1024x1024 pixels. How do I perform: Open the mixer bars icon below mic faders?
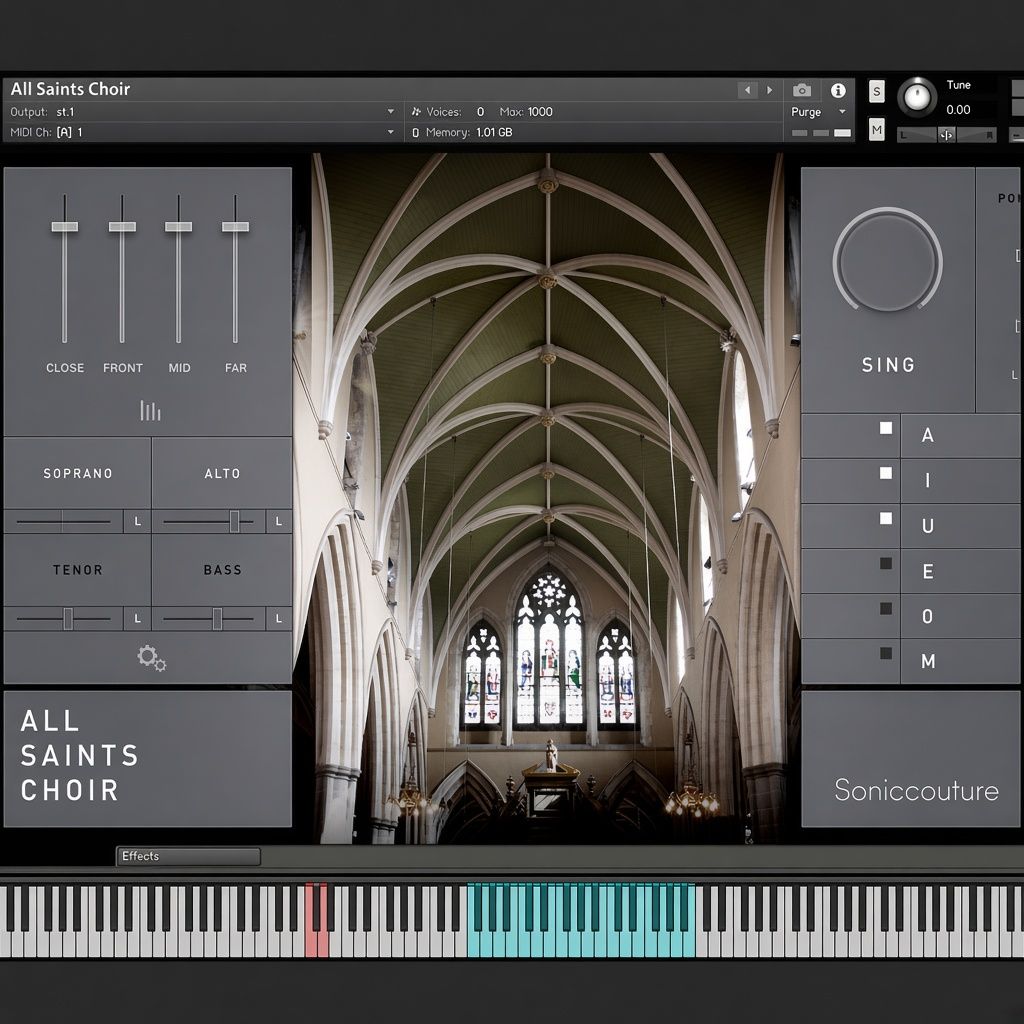pos(150,411)
